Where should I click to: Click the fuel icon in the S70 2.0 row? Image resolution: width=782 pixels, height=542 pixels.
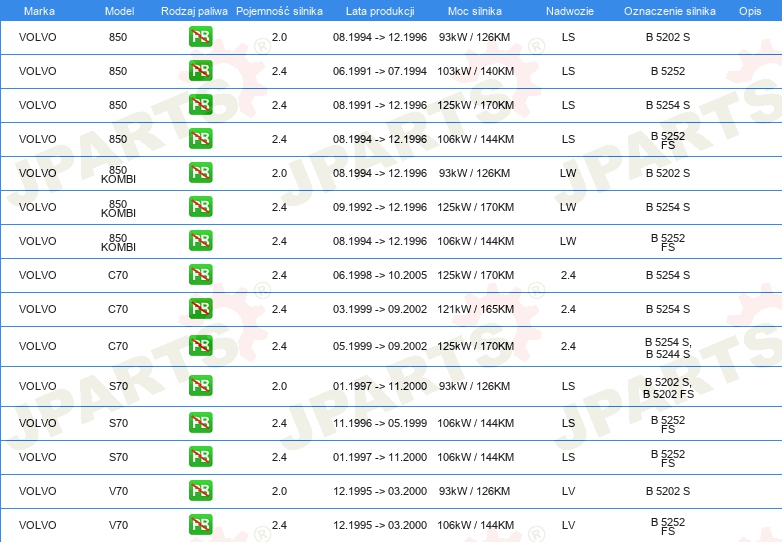pos(200,385)
